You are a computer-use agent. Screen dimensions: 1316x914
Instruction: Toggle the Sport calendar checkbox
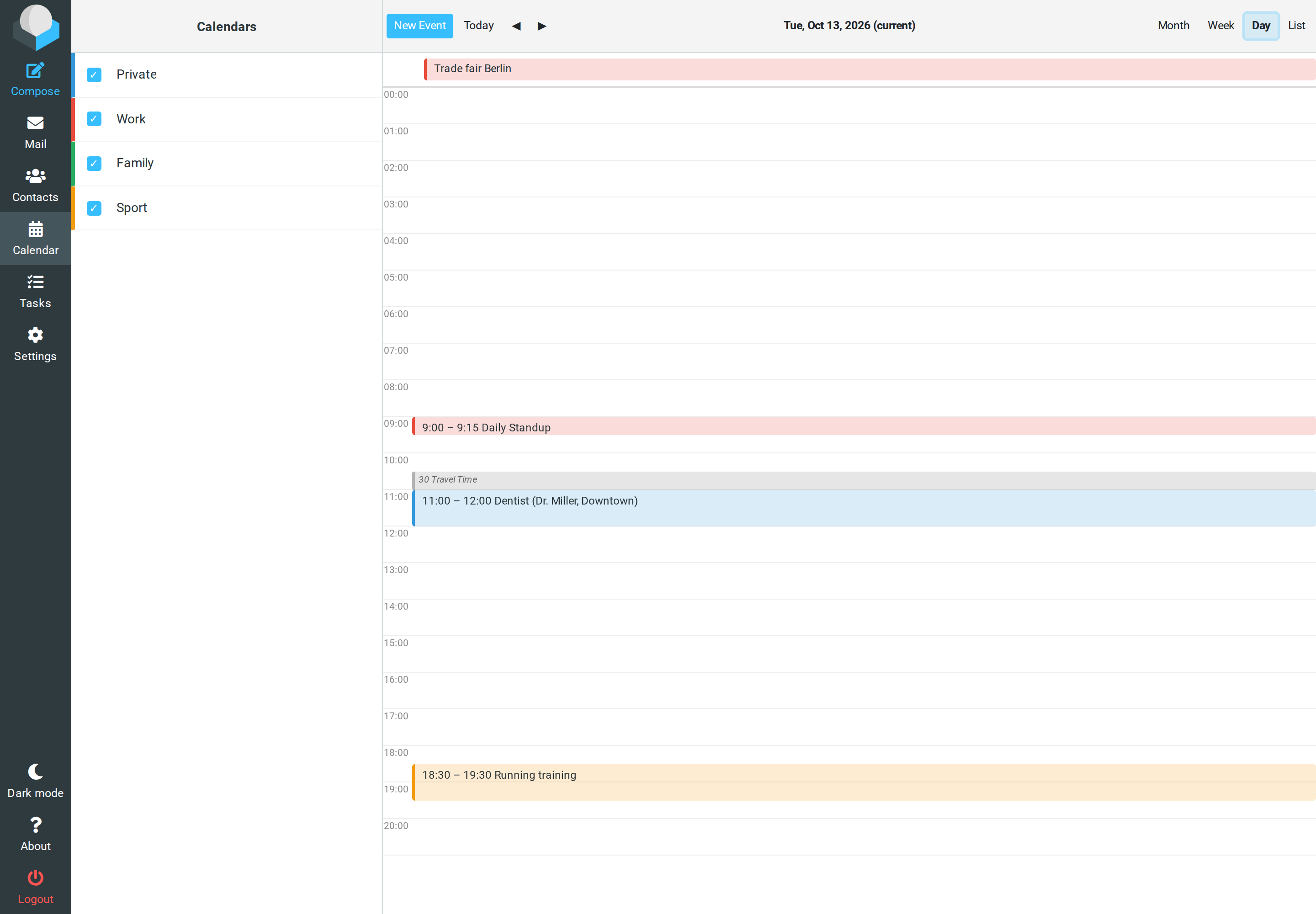[94, 208]
